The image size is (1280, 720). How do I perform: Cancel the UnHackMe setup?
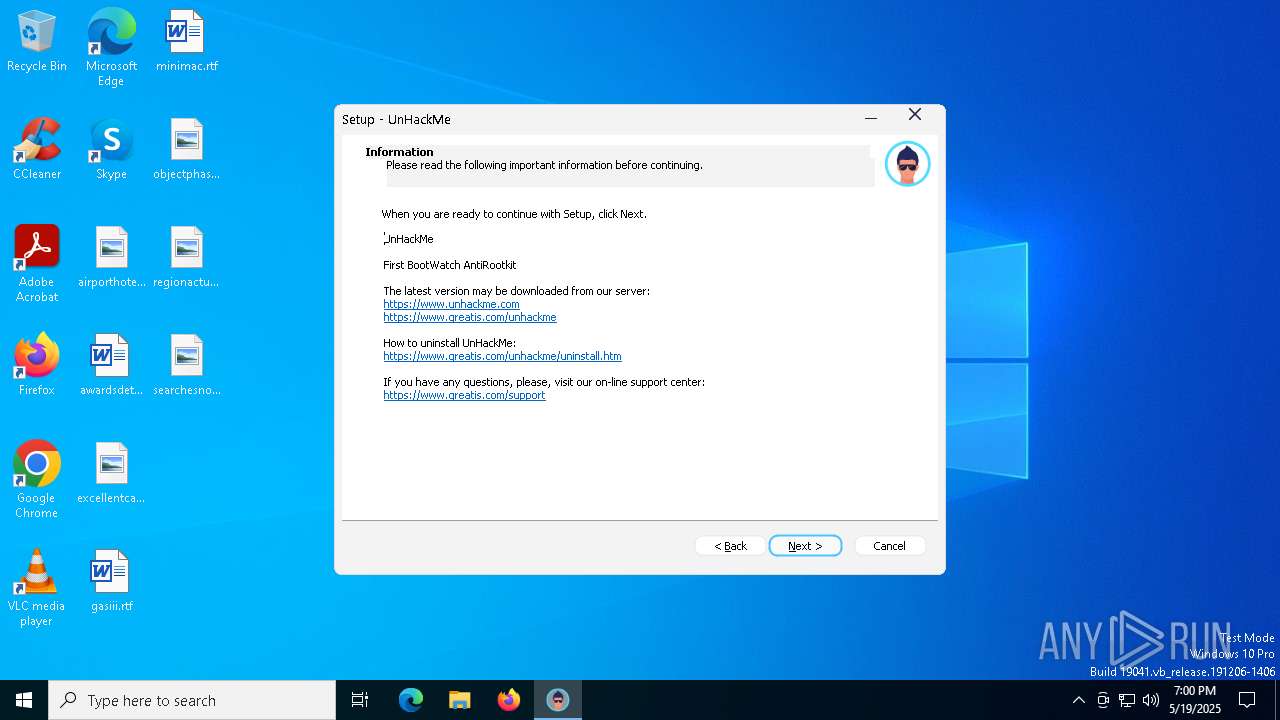coord(889,546)
